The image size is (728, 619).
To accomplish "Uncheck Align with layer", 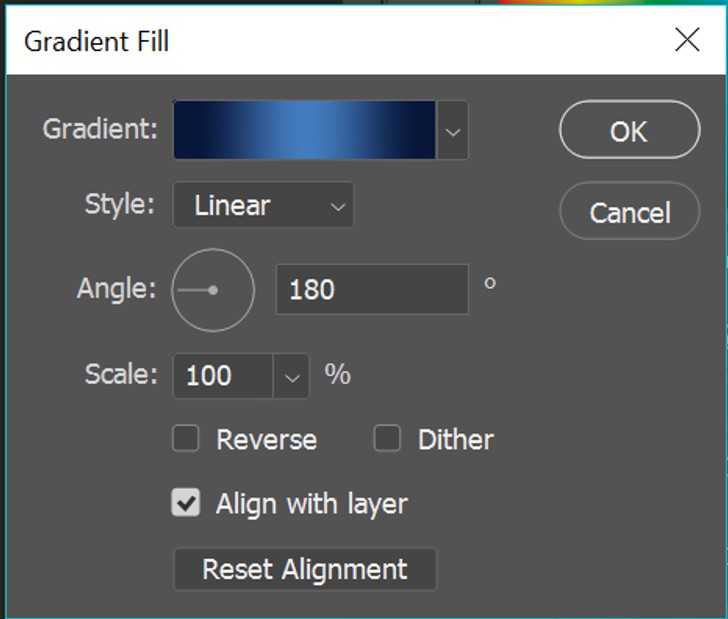I will pos(186,503).
